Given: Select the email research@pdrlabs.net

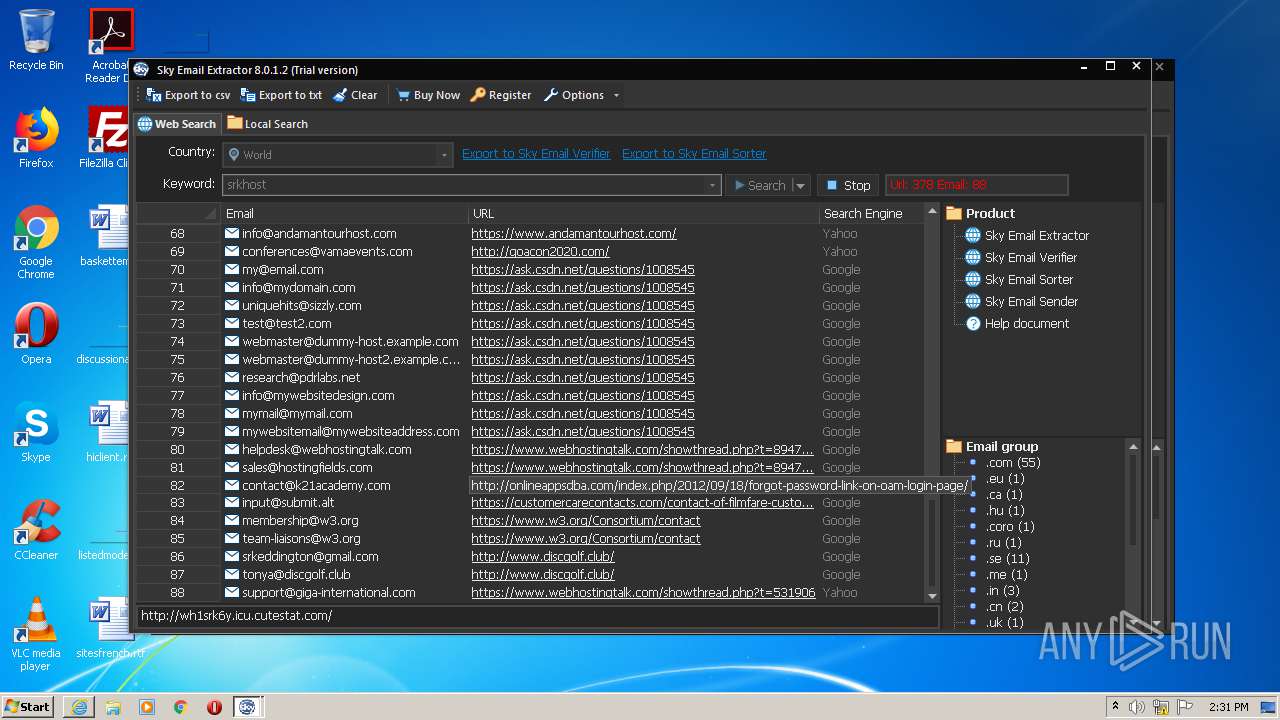Looking at the screenshot, I should [301, 378].
